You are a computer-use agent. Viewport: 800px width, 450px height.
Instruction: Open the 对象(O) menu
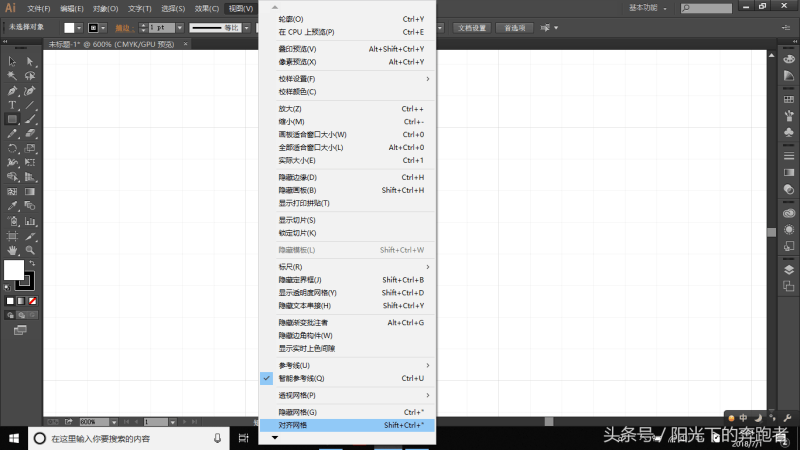106,9
